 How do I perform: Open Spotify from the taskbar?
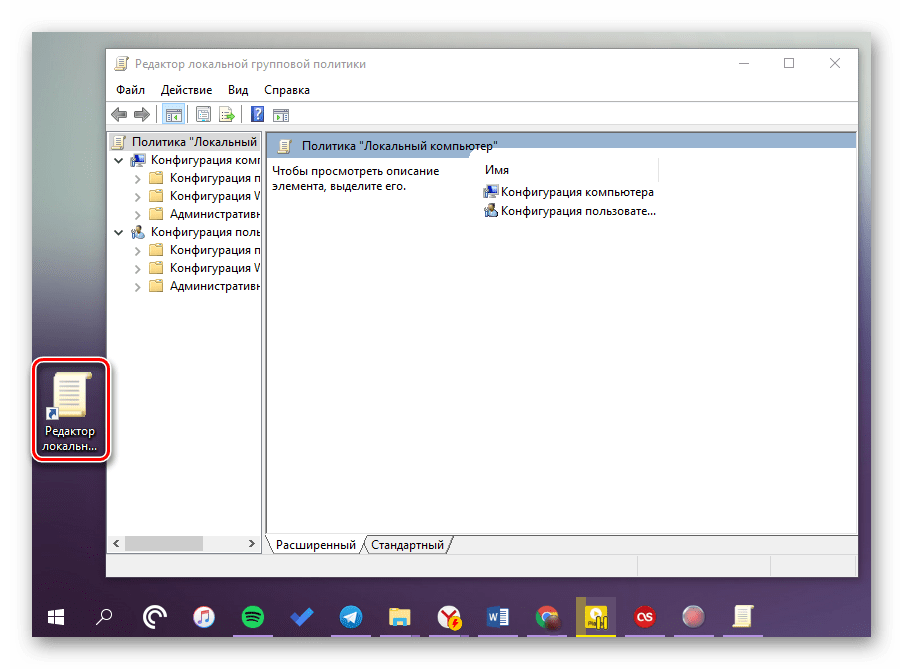click(x=251, y=618)
